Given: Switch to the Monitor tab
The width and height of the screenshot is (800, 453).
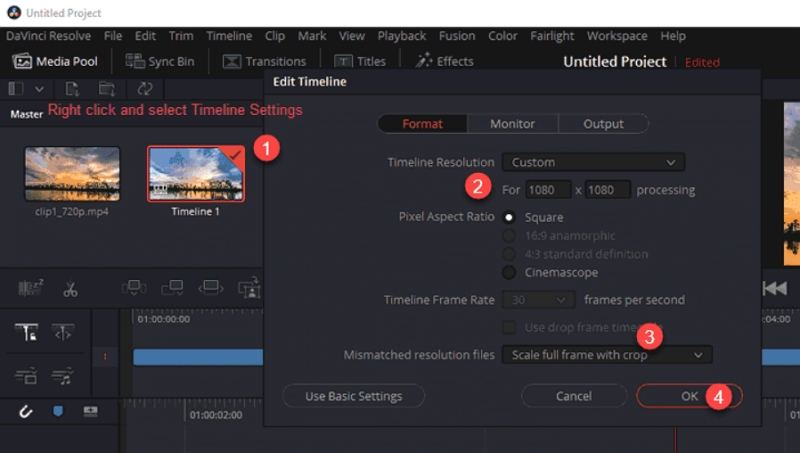Looking at the screenshot, I should tap(512, 124).
